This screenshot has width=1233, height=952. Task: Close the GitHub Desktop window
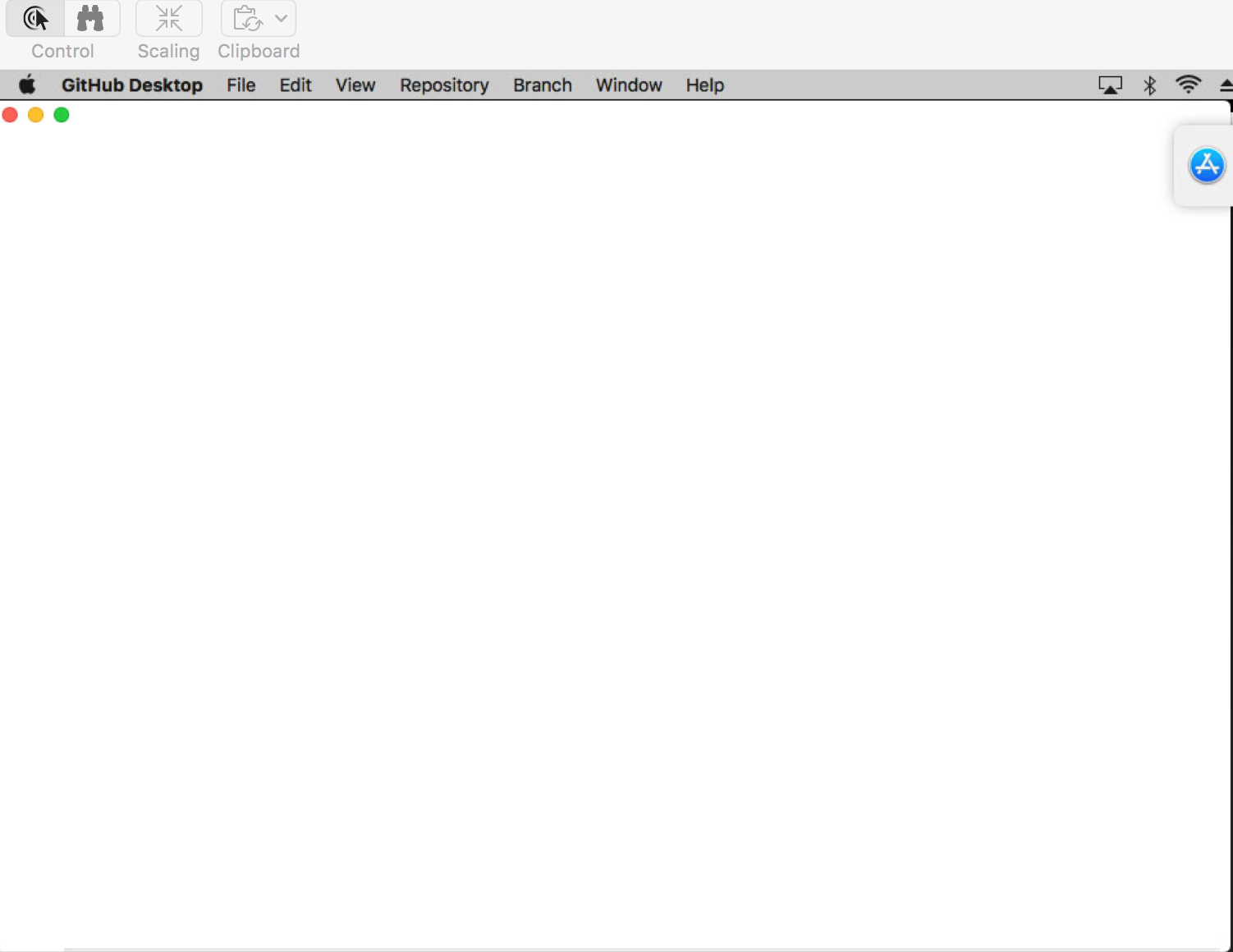(x=11, y=115)
